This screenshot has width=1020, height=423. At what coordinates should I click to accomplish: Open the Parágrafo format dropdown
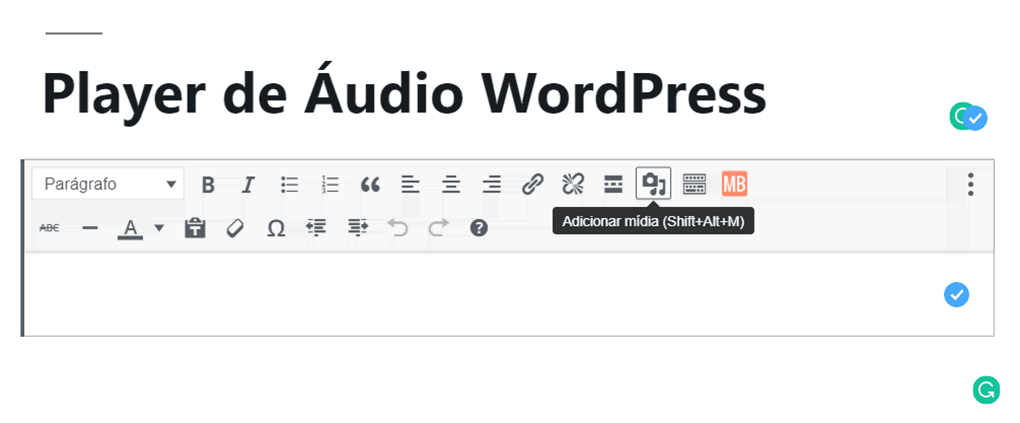coord(107,184)
